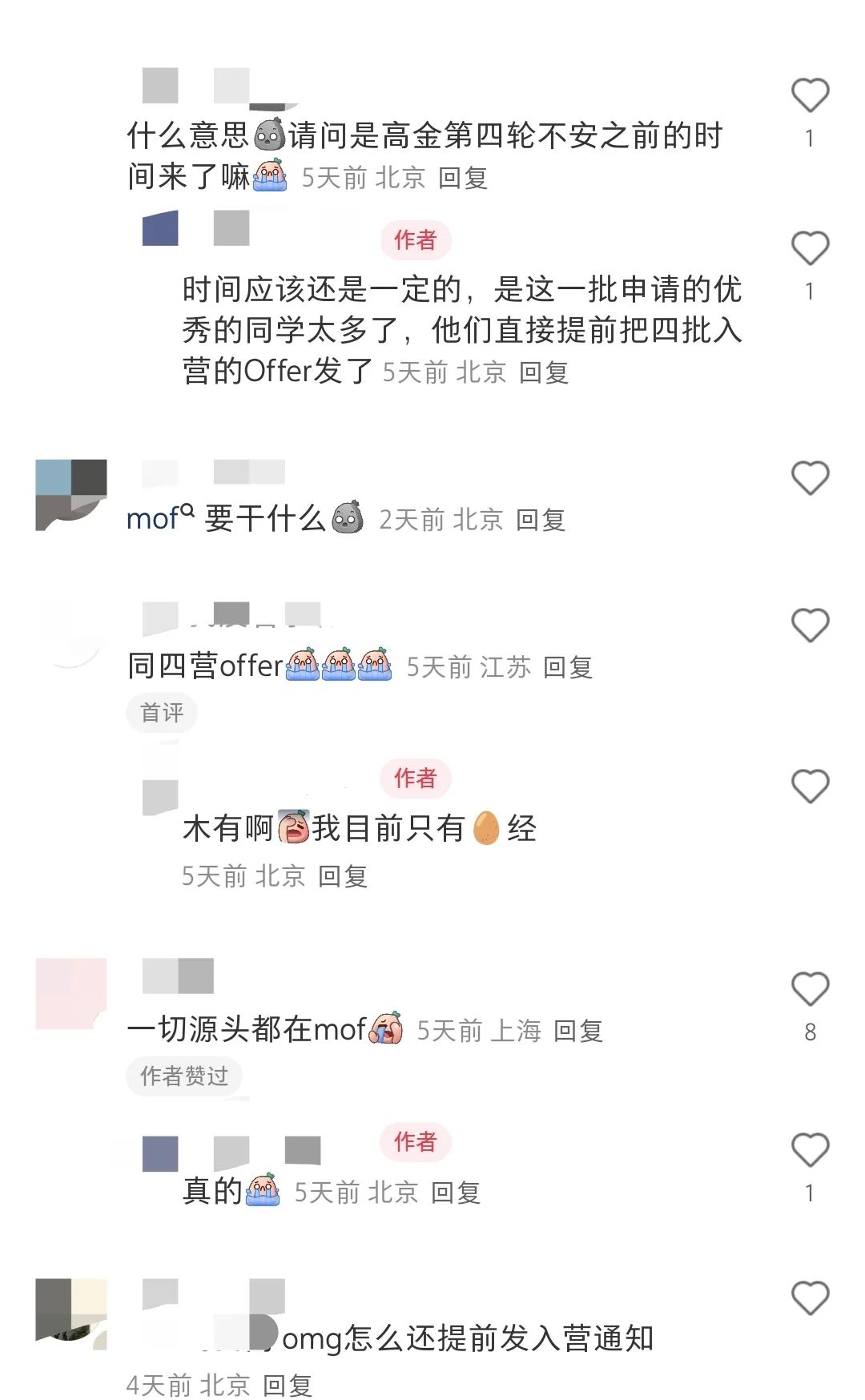Screen dimensions: 865x1400
Task: Open avatar of the omg commenter
Action: (x=71, y=1314)
